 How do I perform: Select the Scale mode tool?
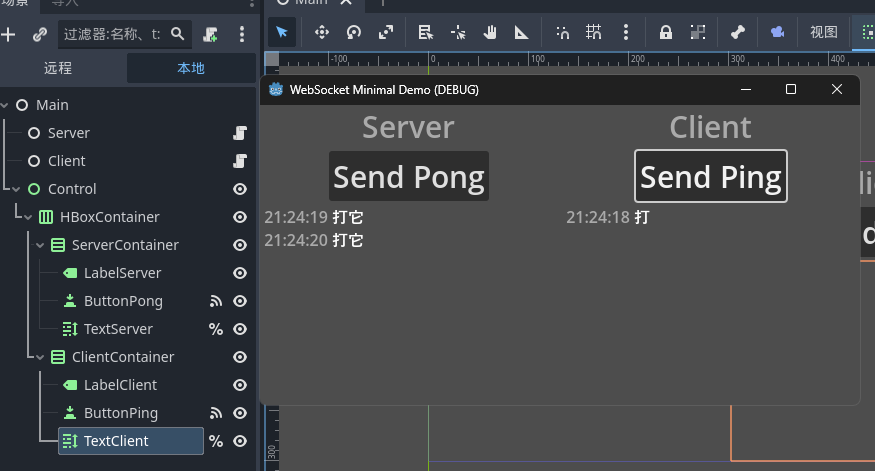pyautogui.click(x=385, y=32)
